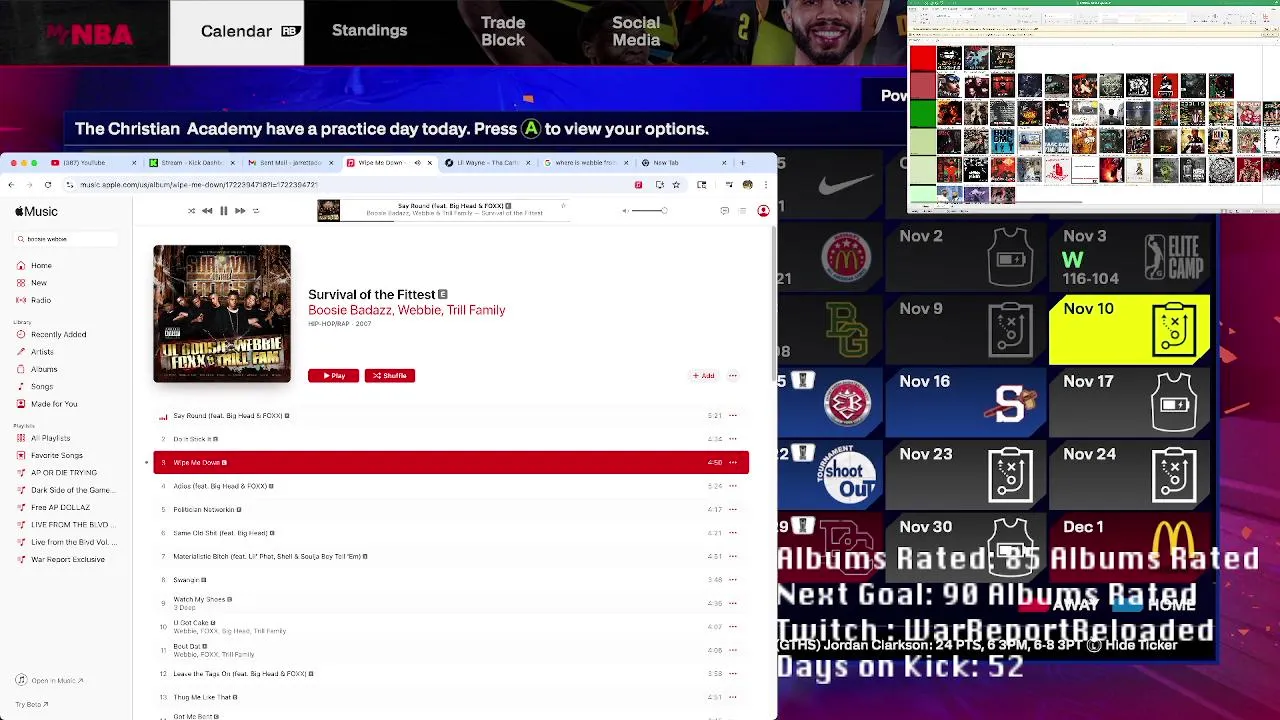1280x720 pixels.
Task: Mute using the speaker icon by volume
Action: tap(625, 211)
